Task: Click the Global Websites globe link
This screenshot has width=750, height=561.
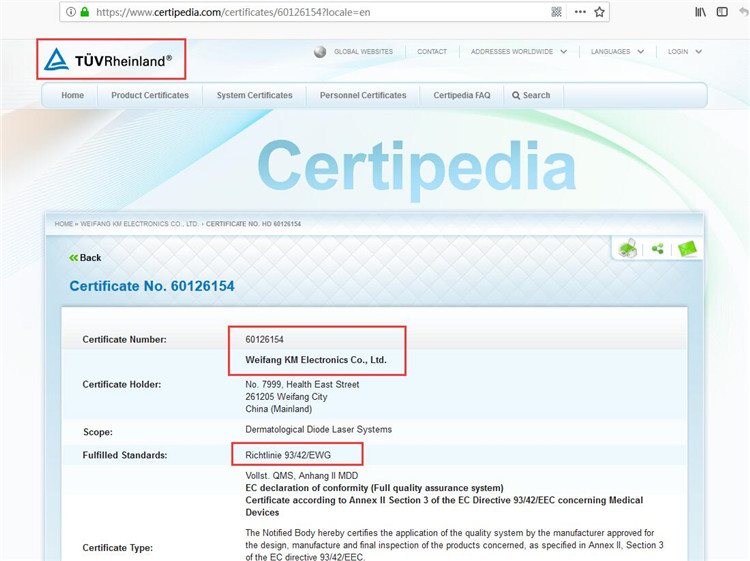Action: (x=354, y=52)
